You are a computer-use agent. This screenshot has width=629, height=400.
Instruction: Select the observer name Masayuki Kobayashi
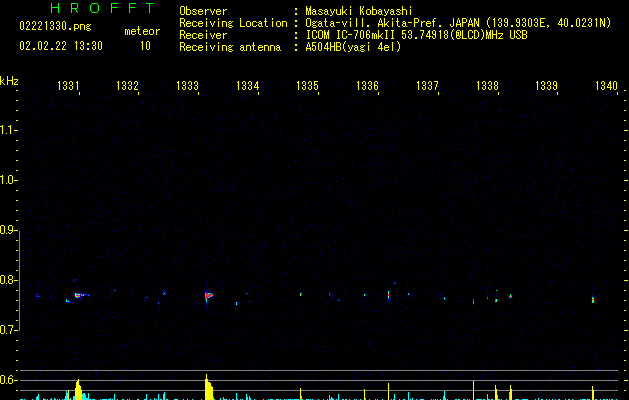point(359,11)
